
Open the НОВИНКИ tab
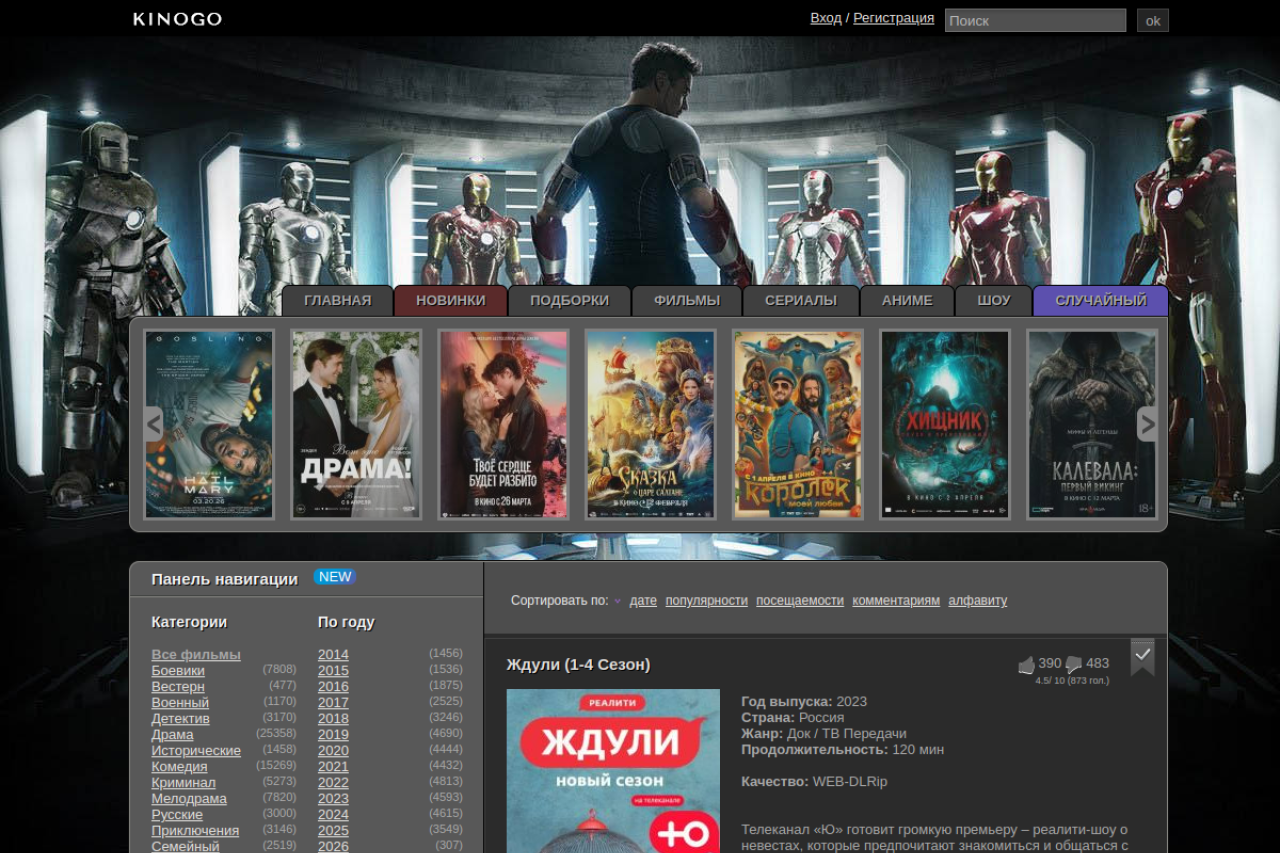(450, 300)
